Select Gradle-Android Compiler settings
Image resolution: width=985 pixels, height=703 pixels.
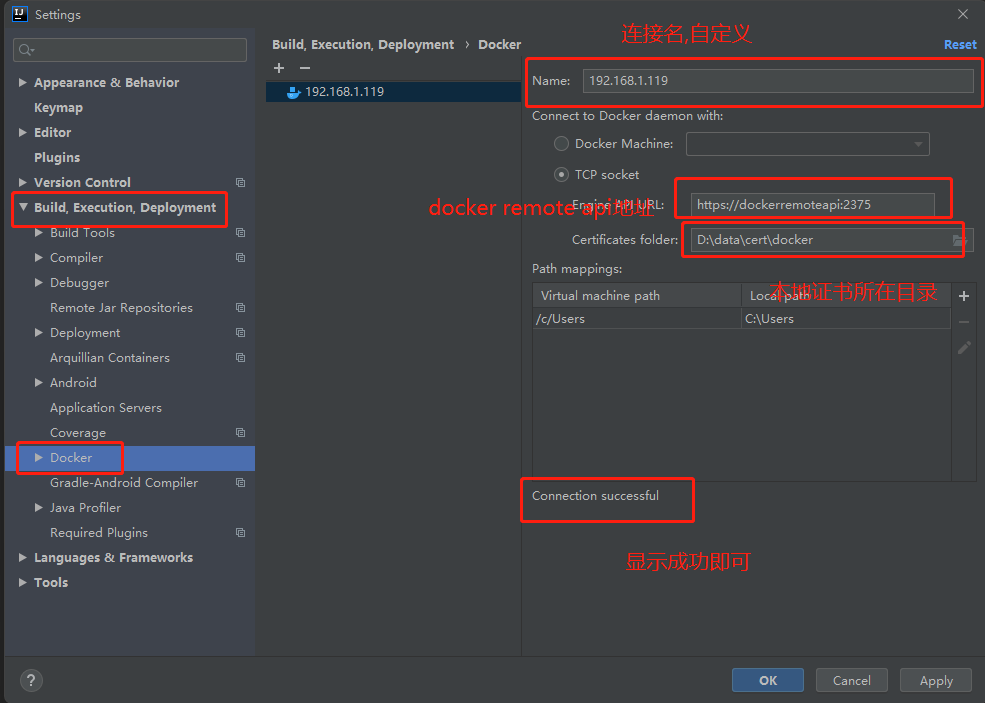pyautogui.click(x=124, y=482)
